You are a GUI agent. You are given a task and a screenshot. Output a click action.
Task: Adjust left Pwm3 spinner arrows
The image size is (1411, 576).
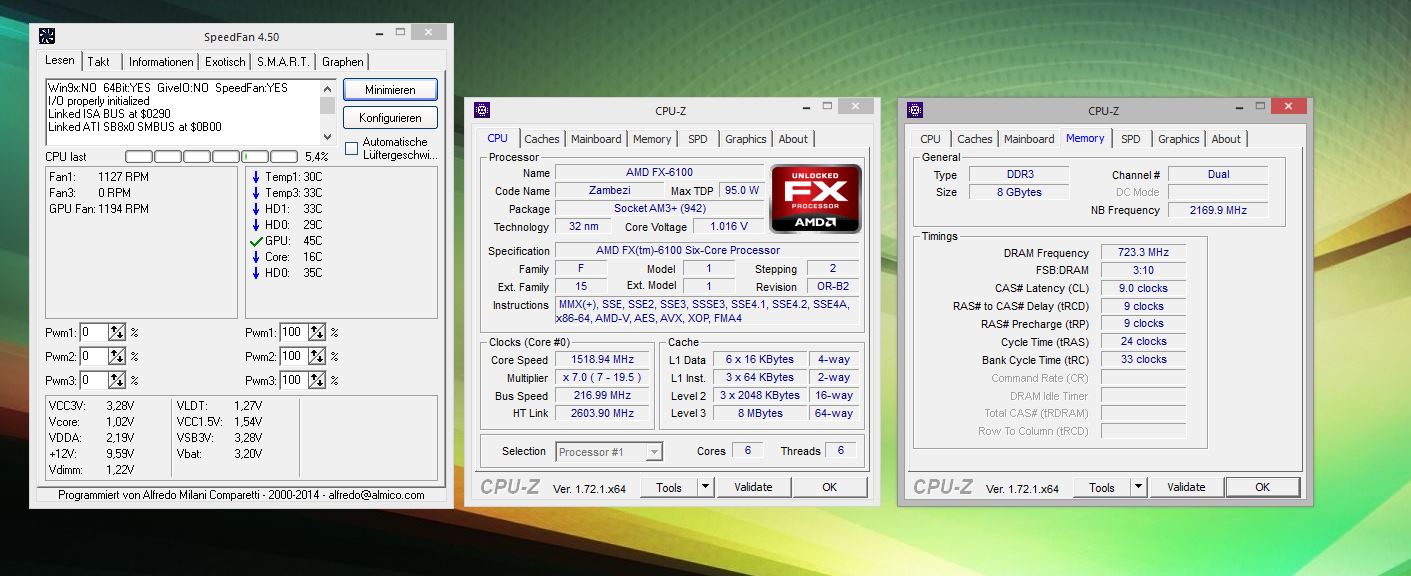pos(117,380)
